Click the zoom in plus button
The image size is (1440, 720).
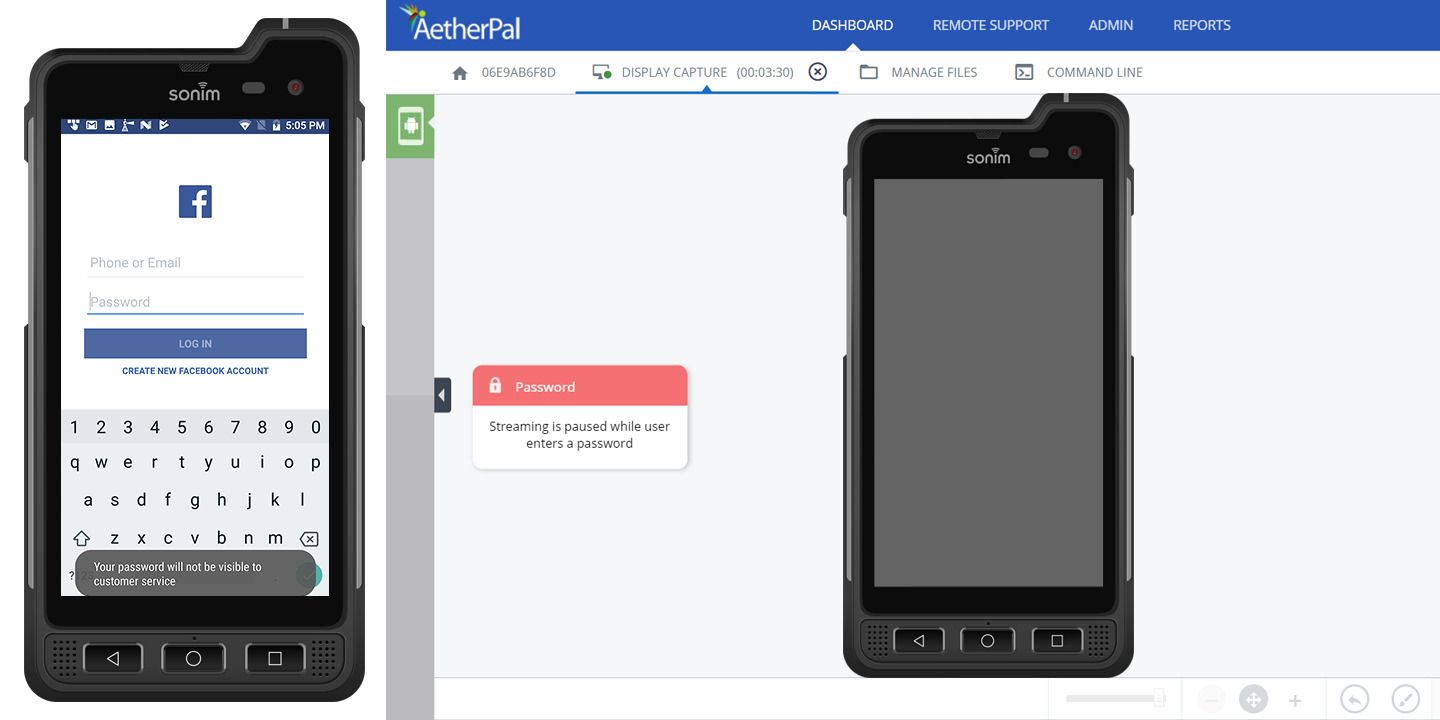point(1295,700)
